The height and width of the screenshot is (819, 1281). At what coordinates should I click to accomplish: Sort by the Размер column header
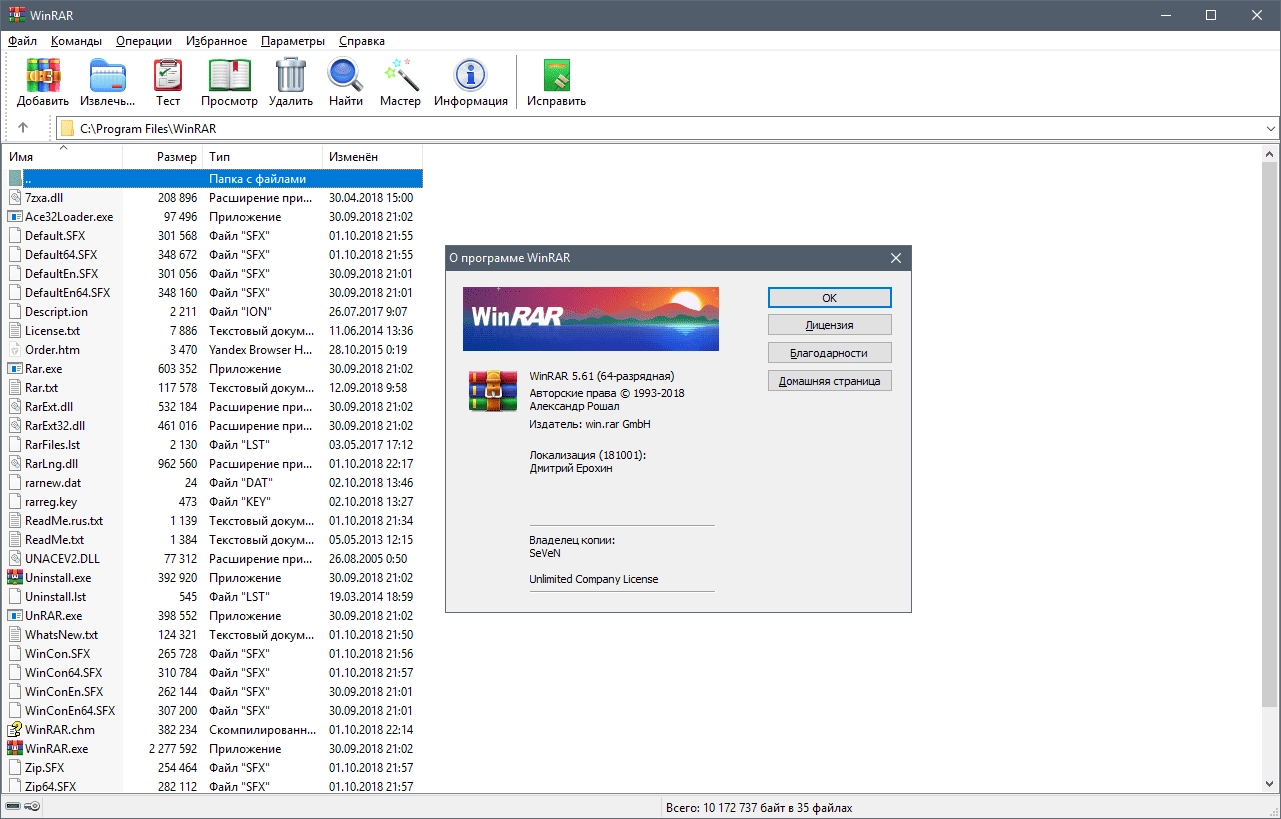(162, 157)
